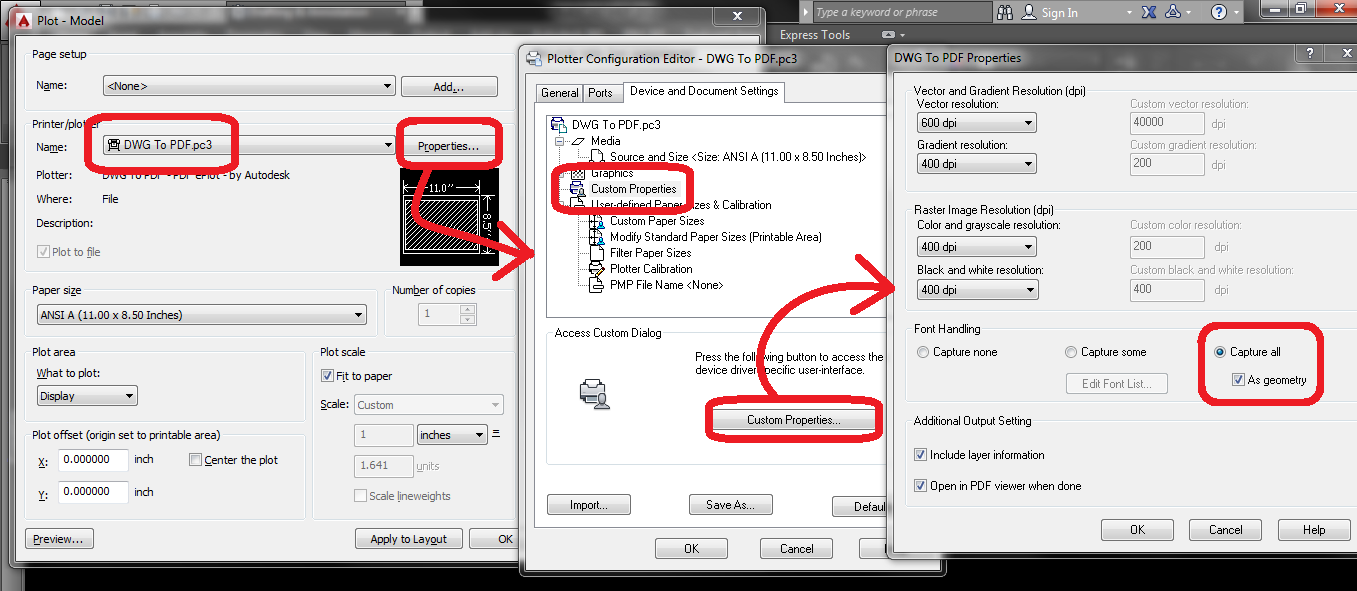Click the Properties... button
Viewport: 1357px width, 591px height.
click(448, 146)
